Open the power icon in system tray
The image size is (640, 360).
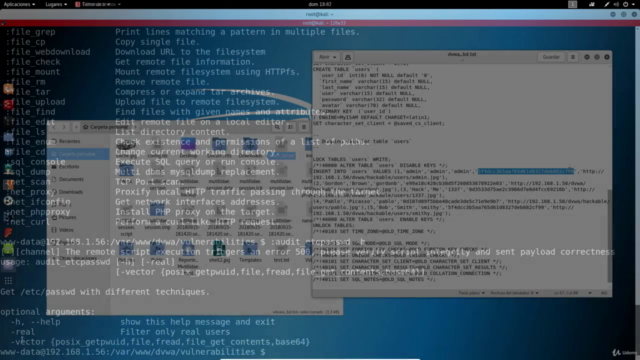click(625, 4)
